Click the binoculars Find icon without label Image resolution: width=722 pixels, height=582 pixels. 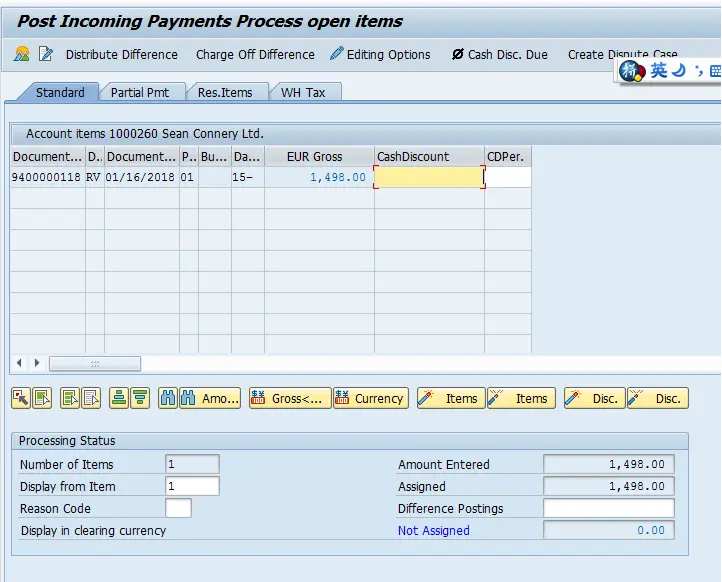(168, 398)
